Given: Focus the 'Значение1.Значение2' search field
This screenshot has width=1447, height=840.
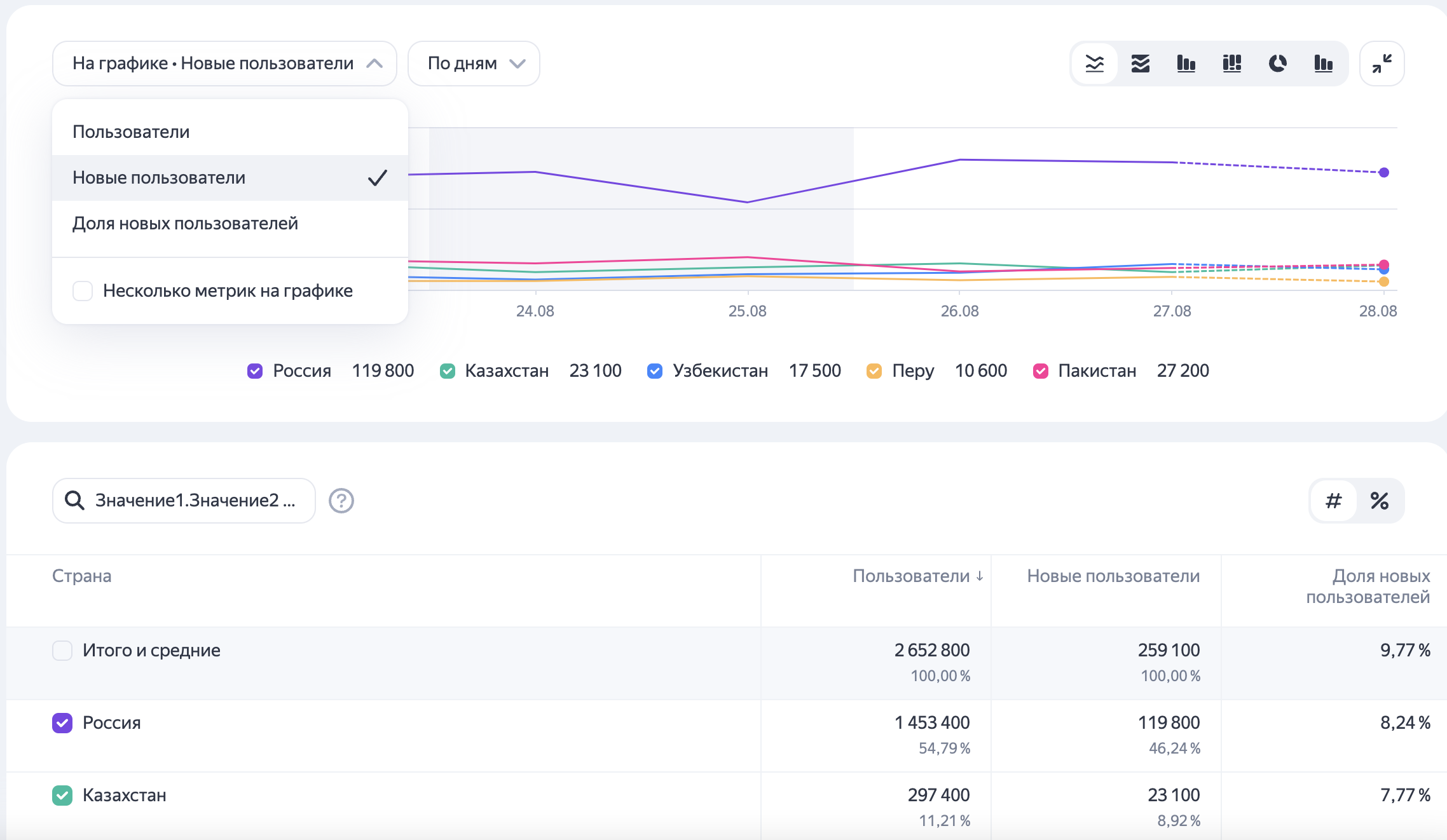Looking at the screenshot, I should click(194, 501).
